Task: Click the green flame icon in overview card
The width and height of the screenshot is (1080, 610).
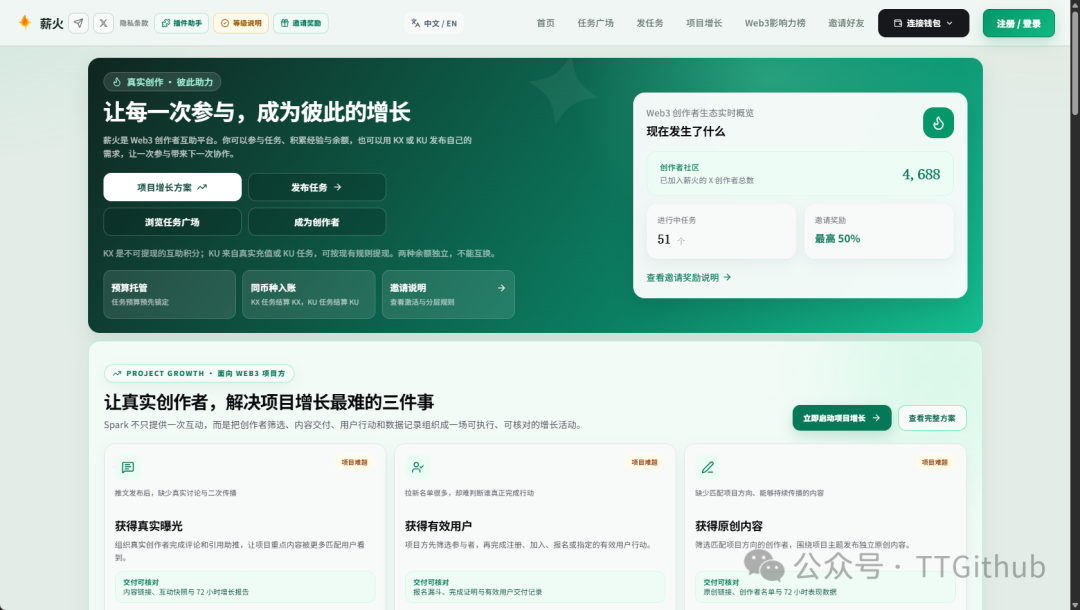Action: point(938,123)
